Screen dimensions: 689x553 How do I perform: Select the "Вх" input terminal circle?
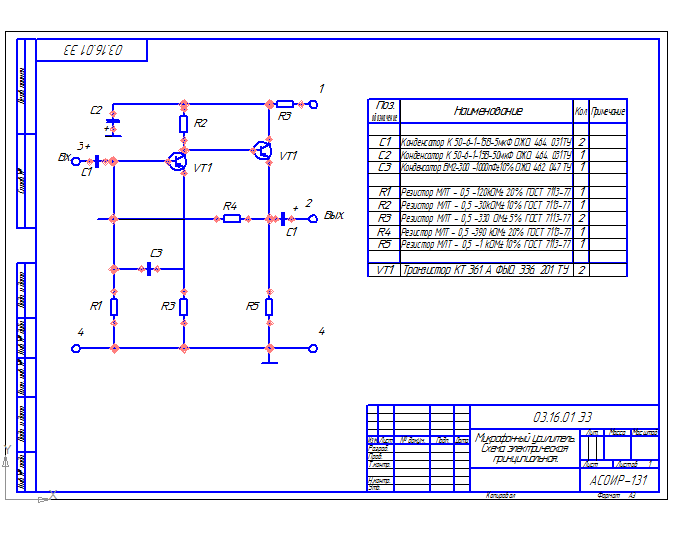pos(76,161)
